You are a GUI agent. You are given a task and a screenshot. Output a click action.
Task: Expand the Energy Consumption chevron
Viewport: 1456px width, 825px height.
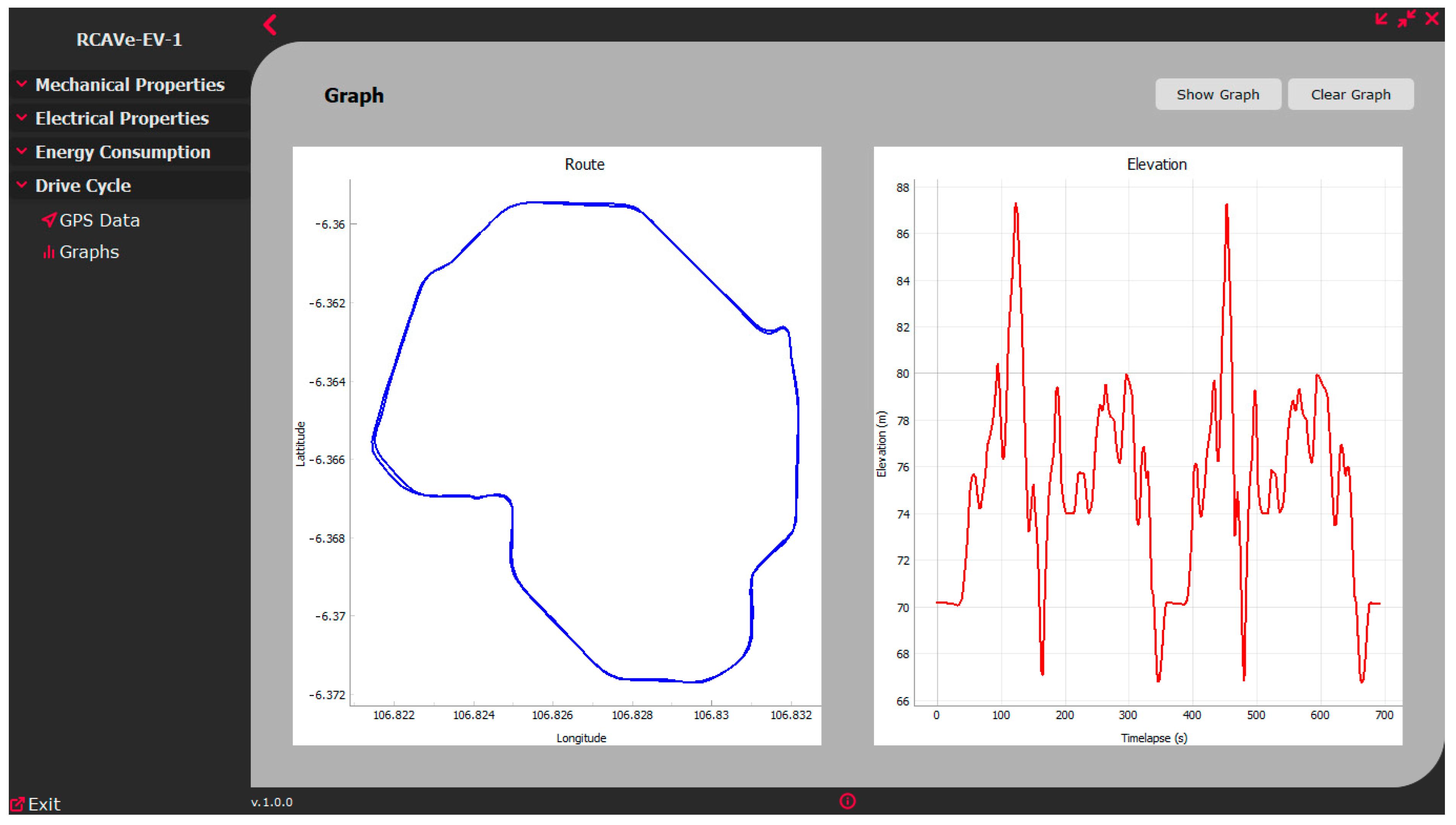point(21,151)
